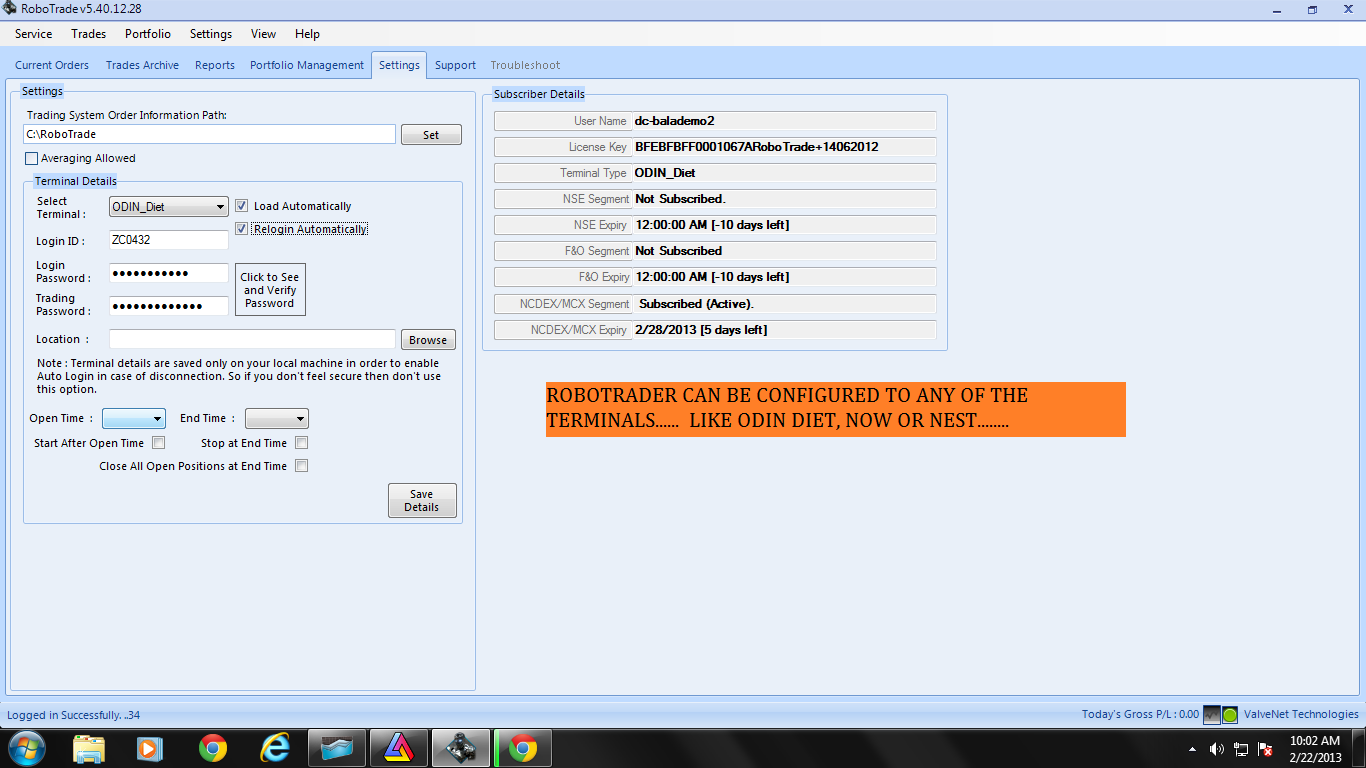This screenshot has width=1366, height=768.
Task: Uncheck Load Automatically for the terminal
Action: 241,205
